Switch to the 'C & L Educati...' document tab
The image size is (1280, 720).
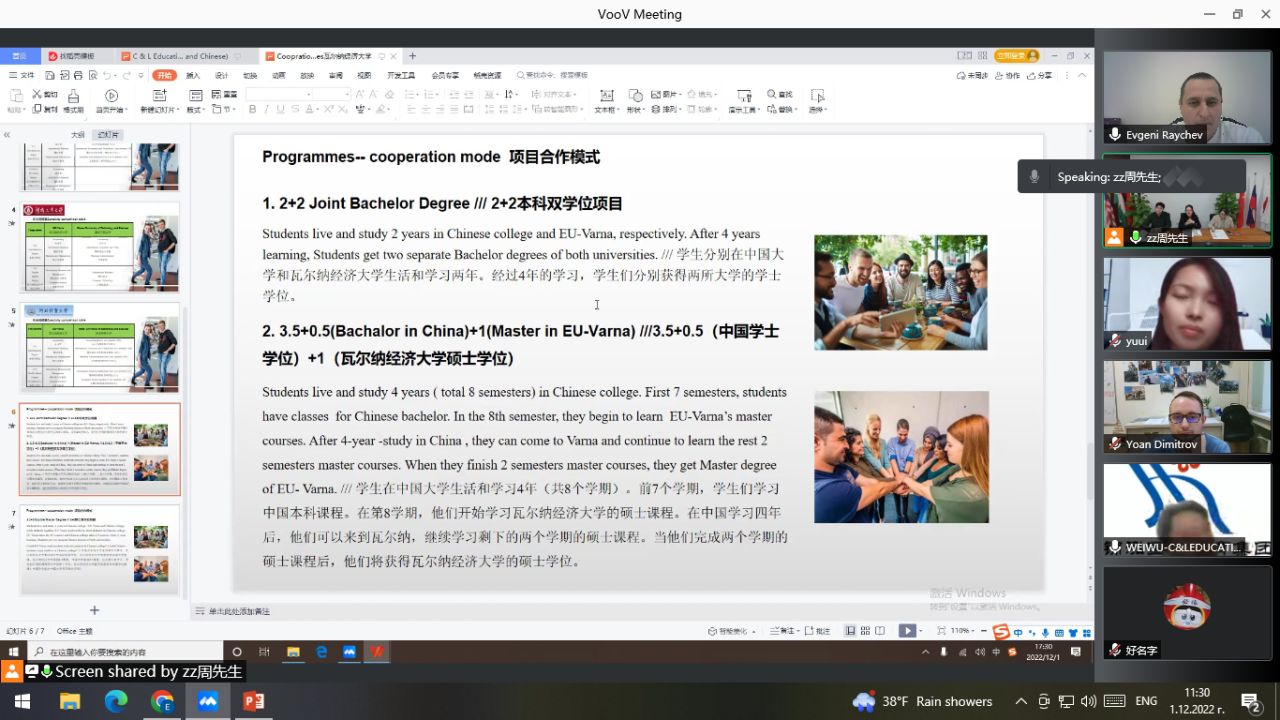180,56
